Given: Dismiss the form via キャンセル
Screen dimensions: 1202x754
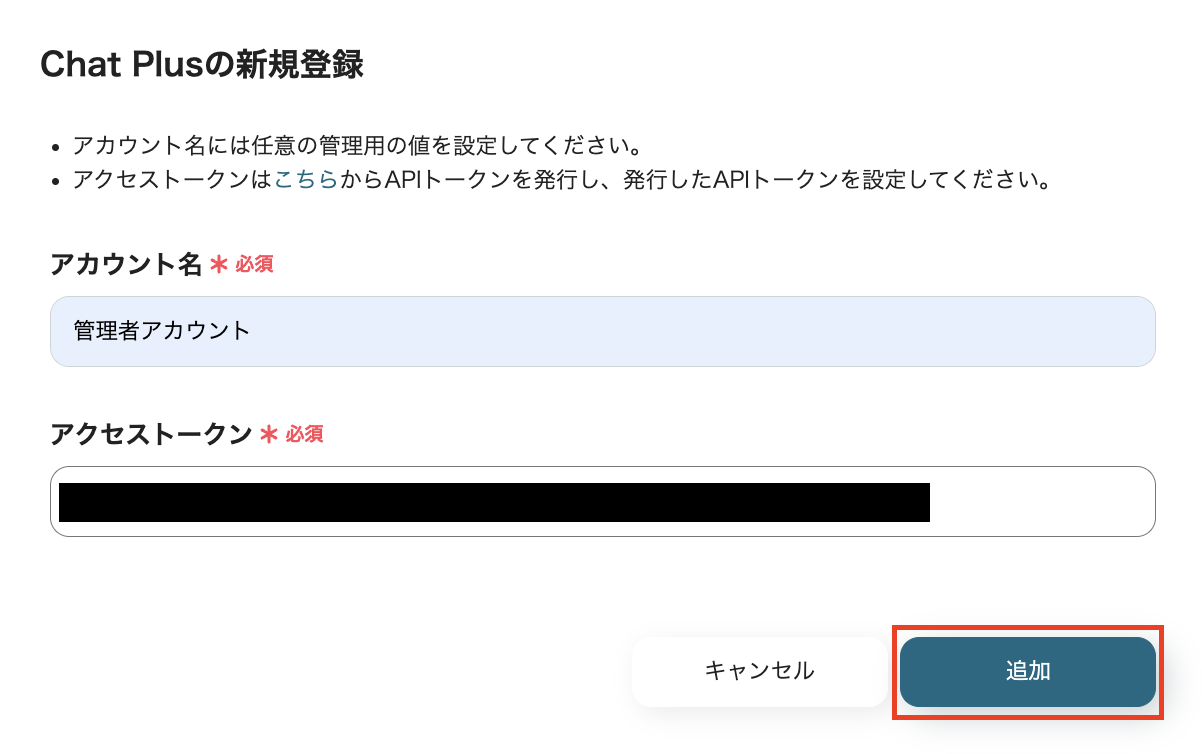Looking at the screenshot, I should click(x=758, y=671).
